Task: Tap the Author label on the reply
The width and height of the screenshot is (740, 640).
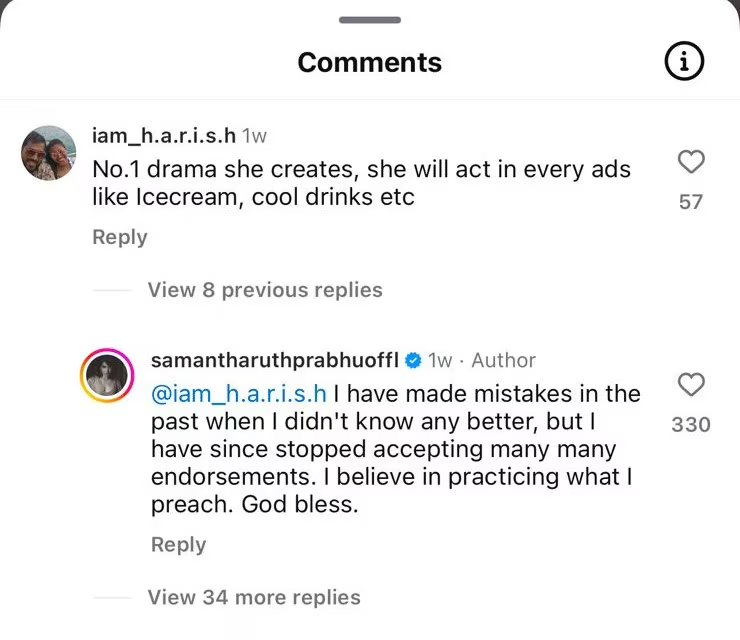Action: point(504,360)
